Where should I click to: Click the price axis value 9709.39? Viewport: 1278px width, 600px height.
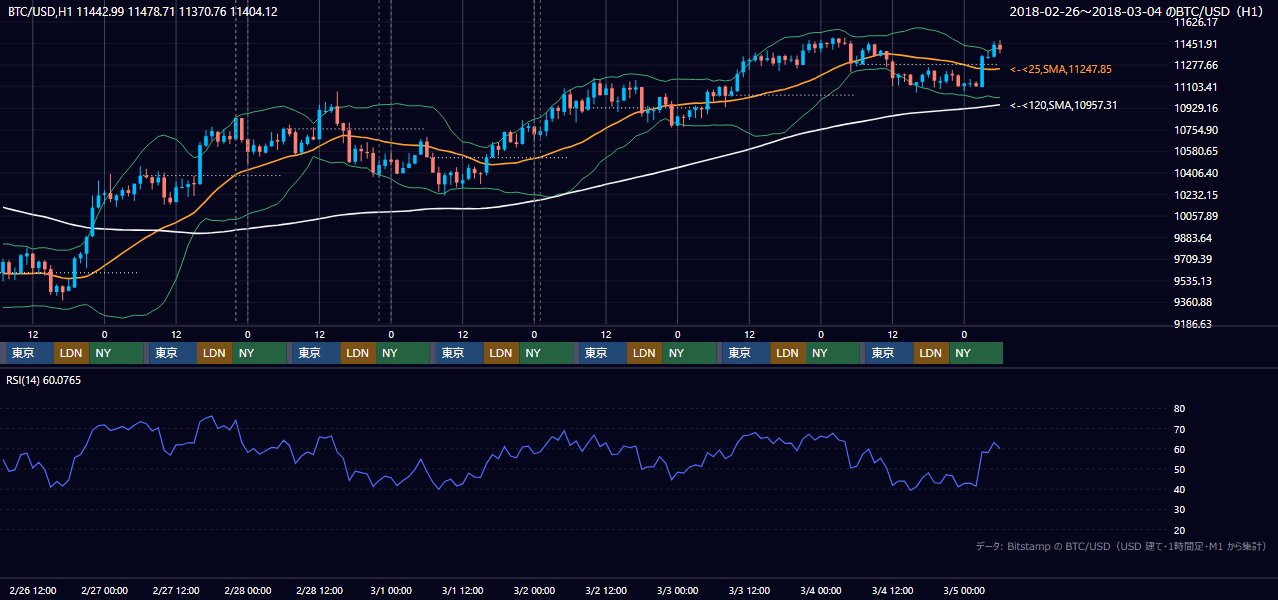[x=1193, y=259]
